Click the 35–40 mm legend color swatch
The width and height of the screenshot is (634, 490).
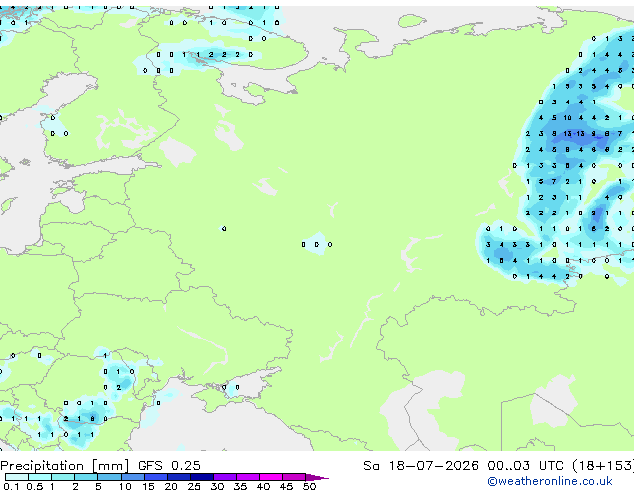pos(248,477)
